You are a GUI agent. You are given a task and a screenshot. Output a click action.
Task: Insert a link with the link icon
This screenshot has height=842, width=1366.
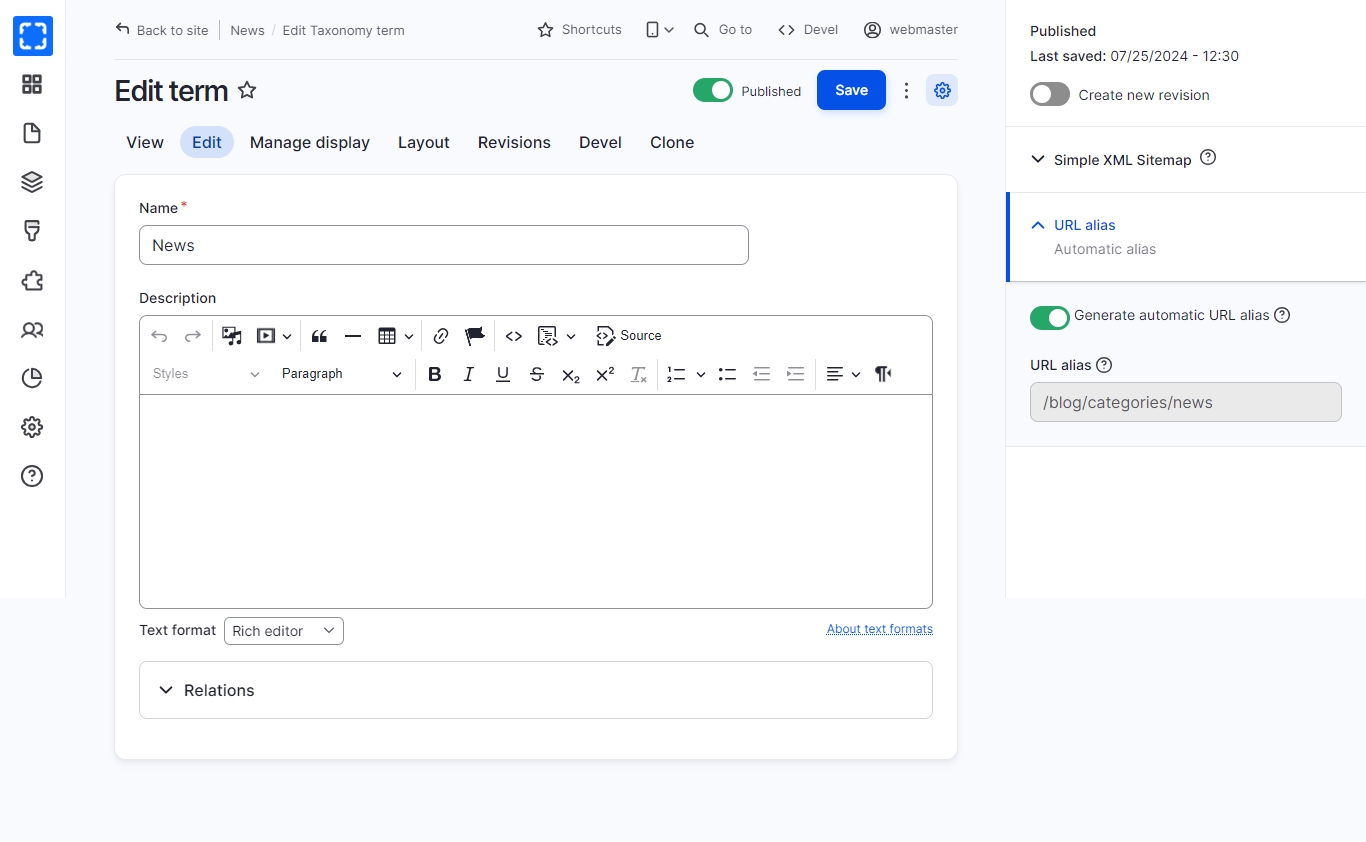click(x=441, y=336)
